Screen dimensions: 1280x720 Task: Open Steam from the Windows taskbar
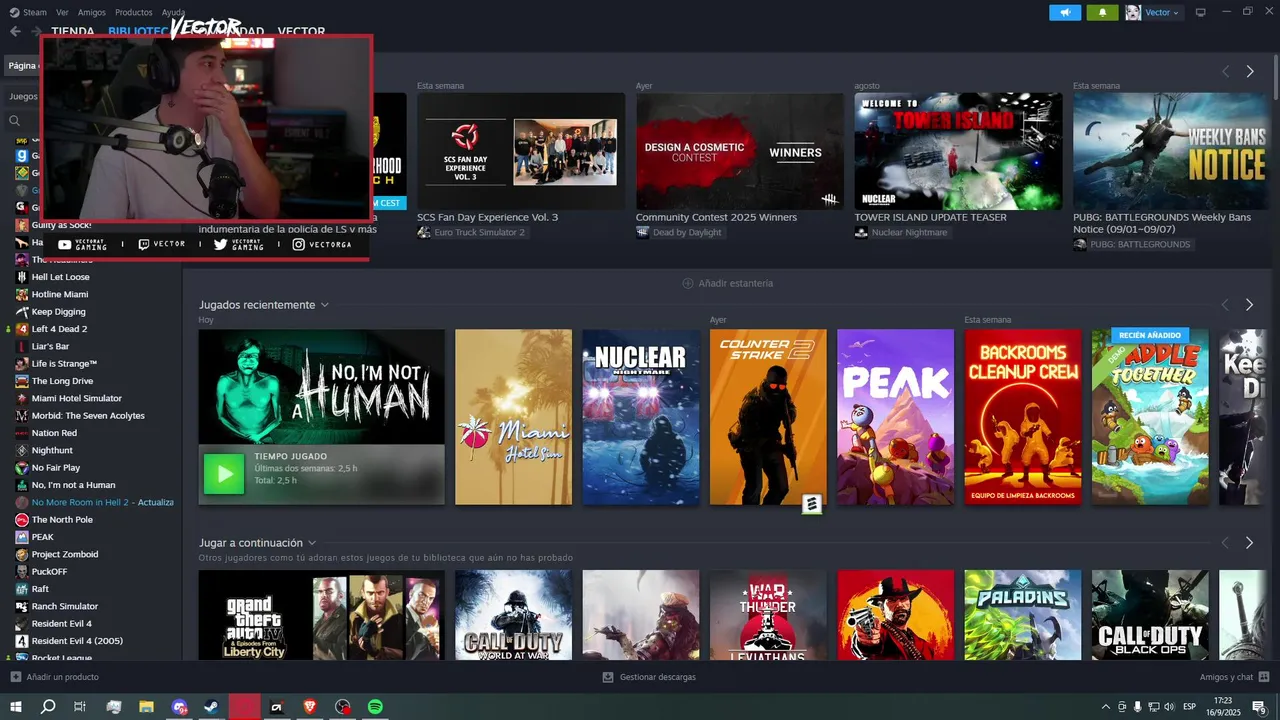pos(212,707)
